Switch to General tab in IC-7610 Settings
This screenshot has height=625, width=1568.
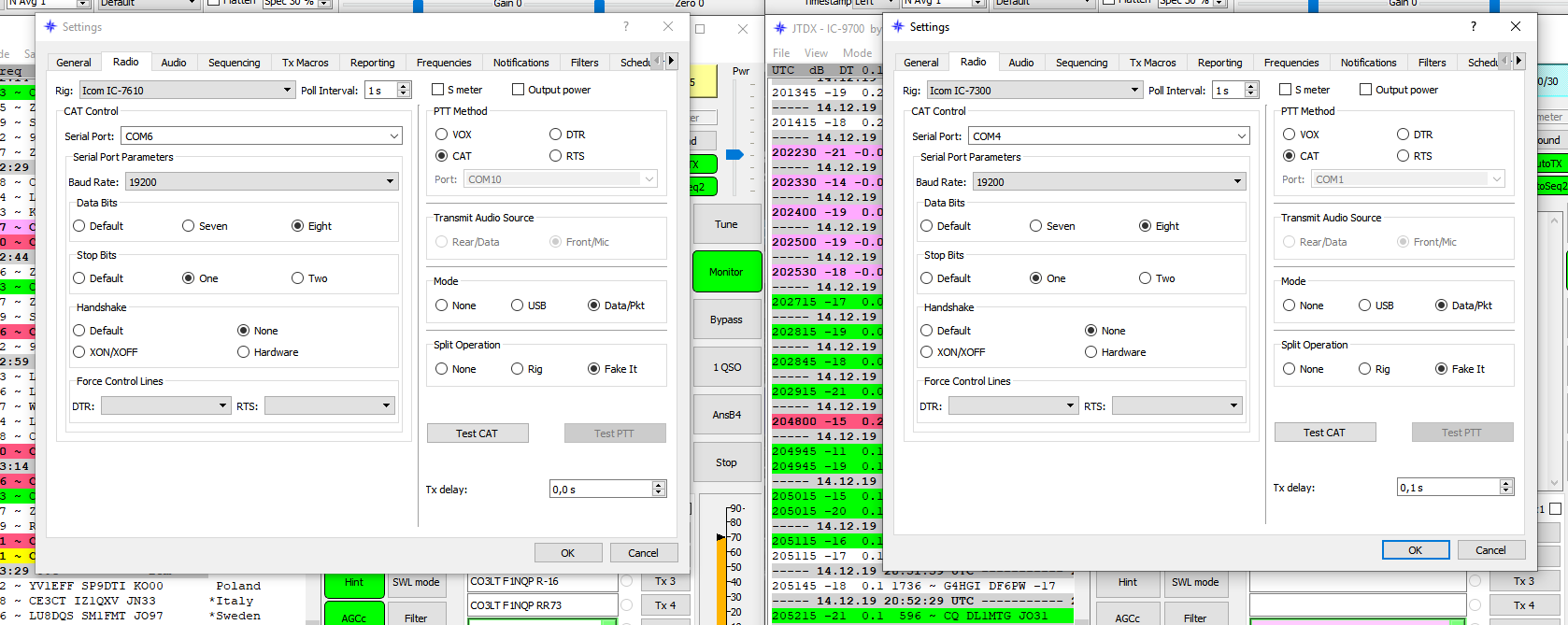(x=74, y=63)
